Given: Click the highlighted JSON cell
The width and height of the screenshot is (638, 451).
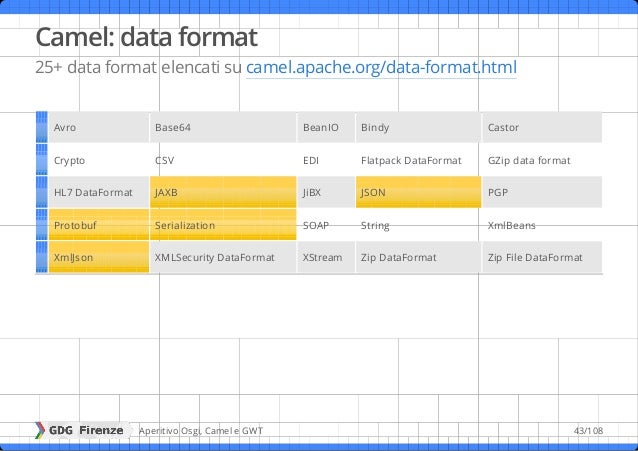Looking at the screenshot, I should point(419,192).
